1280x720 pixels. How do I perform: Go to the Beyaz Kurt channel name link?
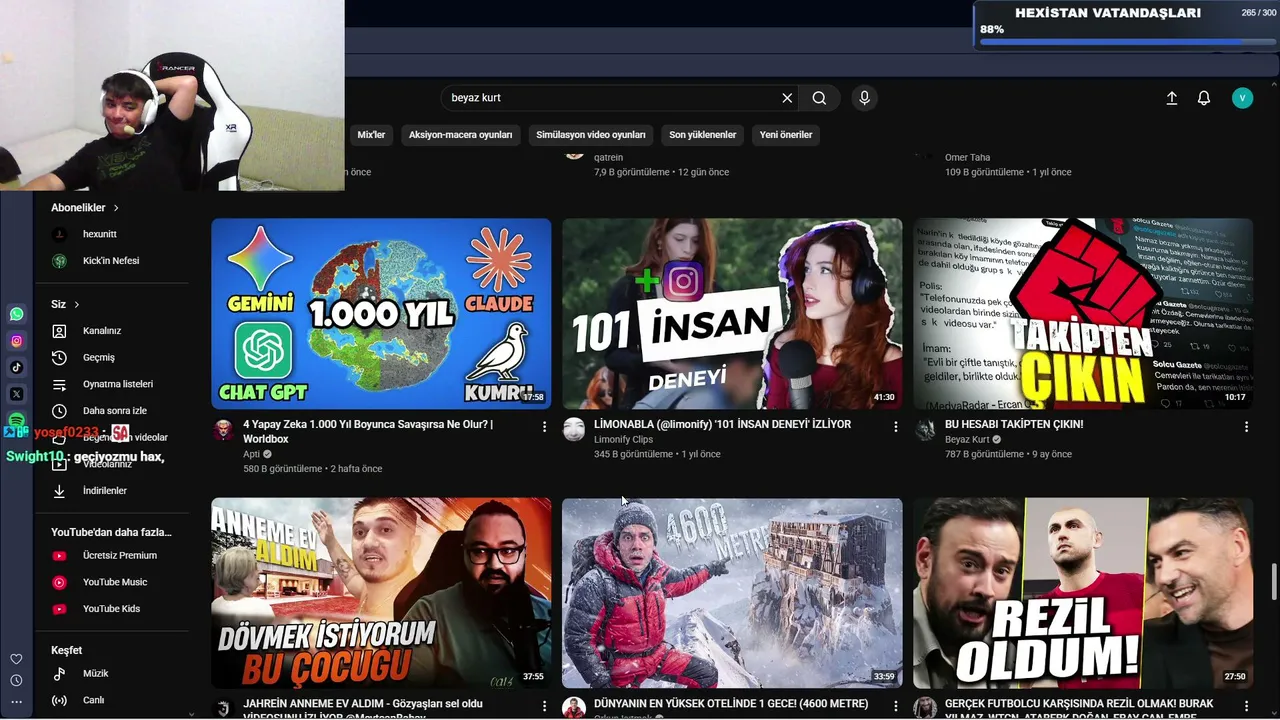coord(967,439)
